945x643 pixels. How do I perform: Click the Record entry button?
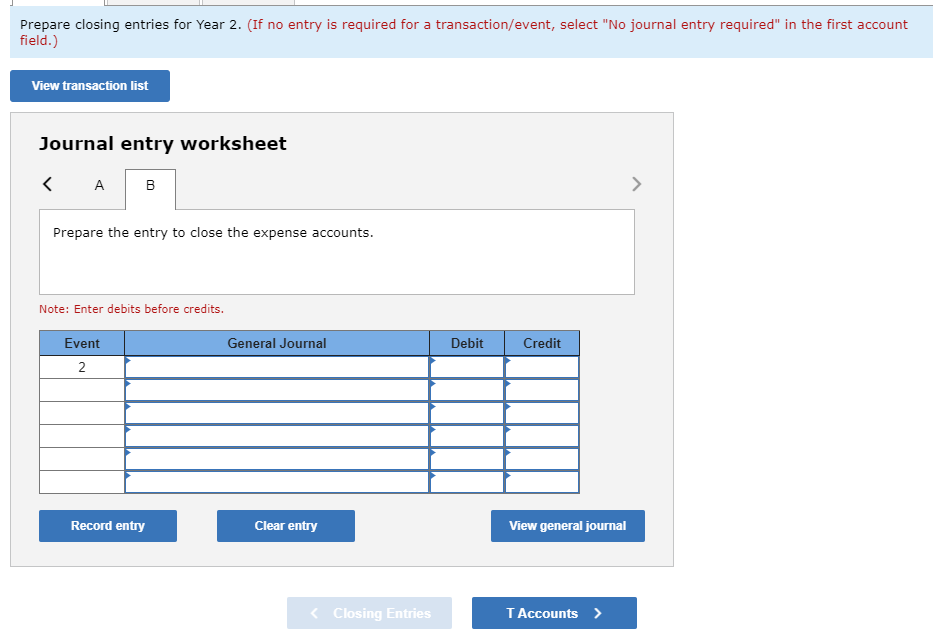tap(107, 525)
